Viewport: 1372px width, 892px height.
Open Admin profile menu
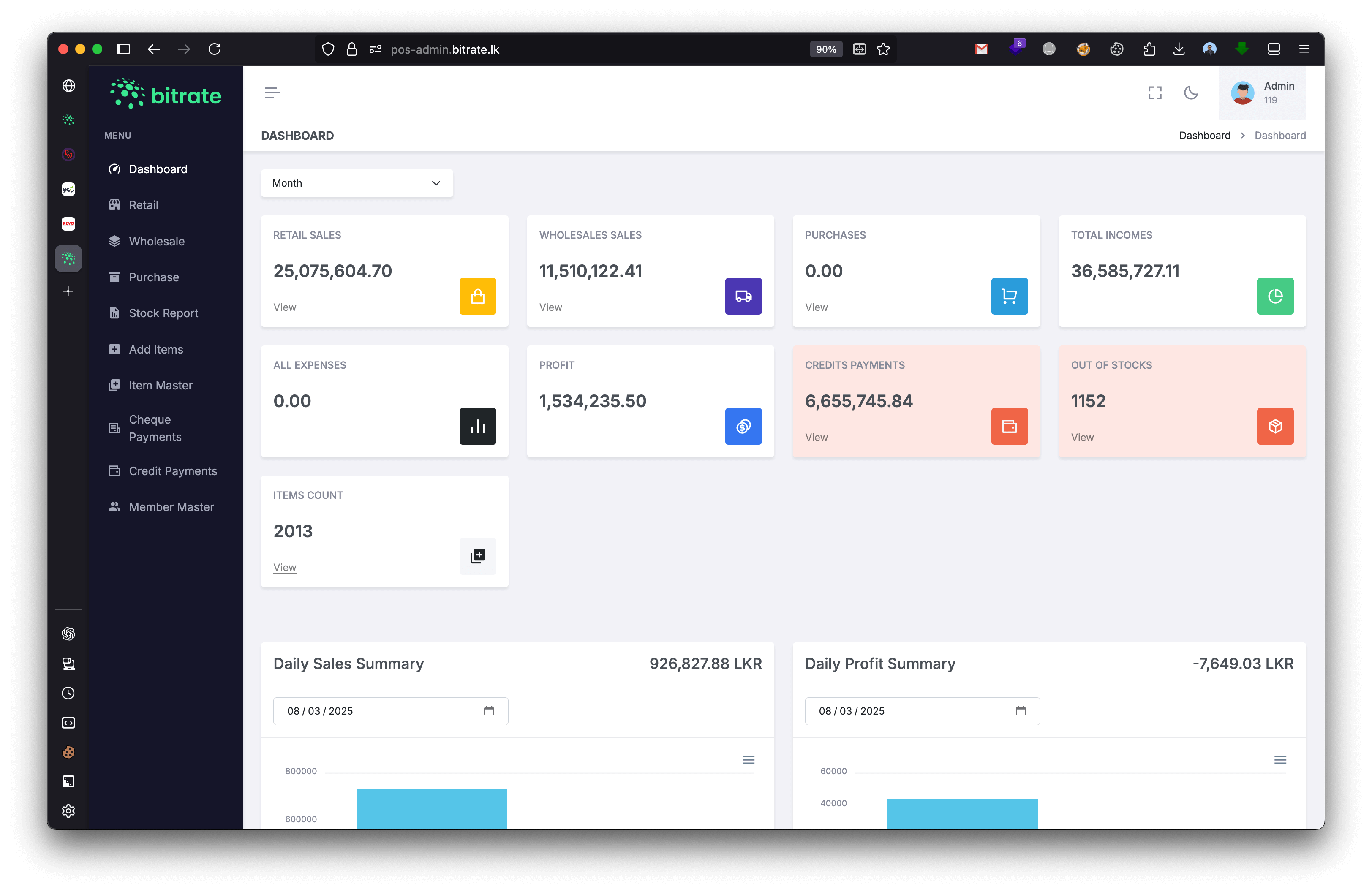(x=1262, y=93)
